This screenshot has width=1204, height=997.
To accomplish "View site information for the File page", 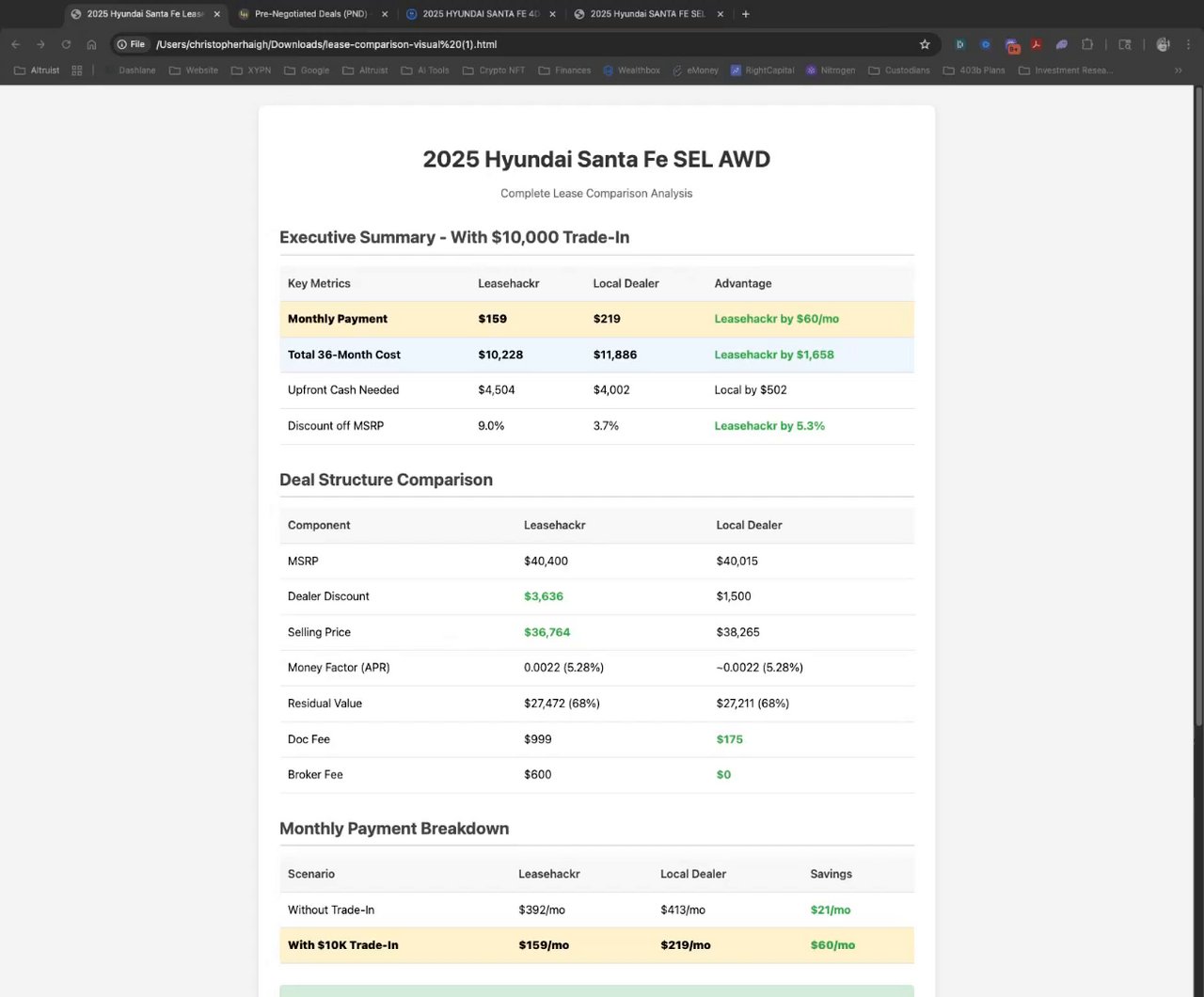I will (x=132, y=44).
